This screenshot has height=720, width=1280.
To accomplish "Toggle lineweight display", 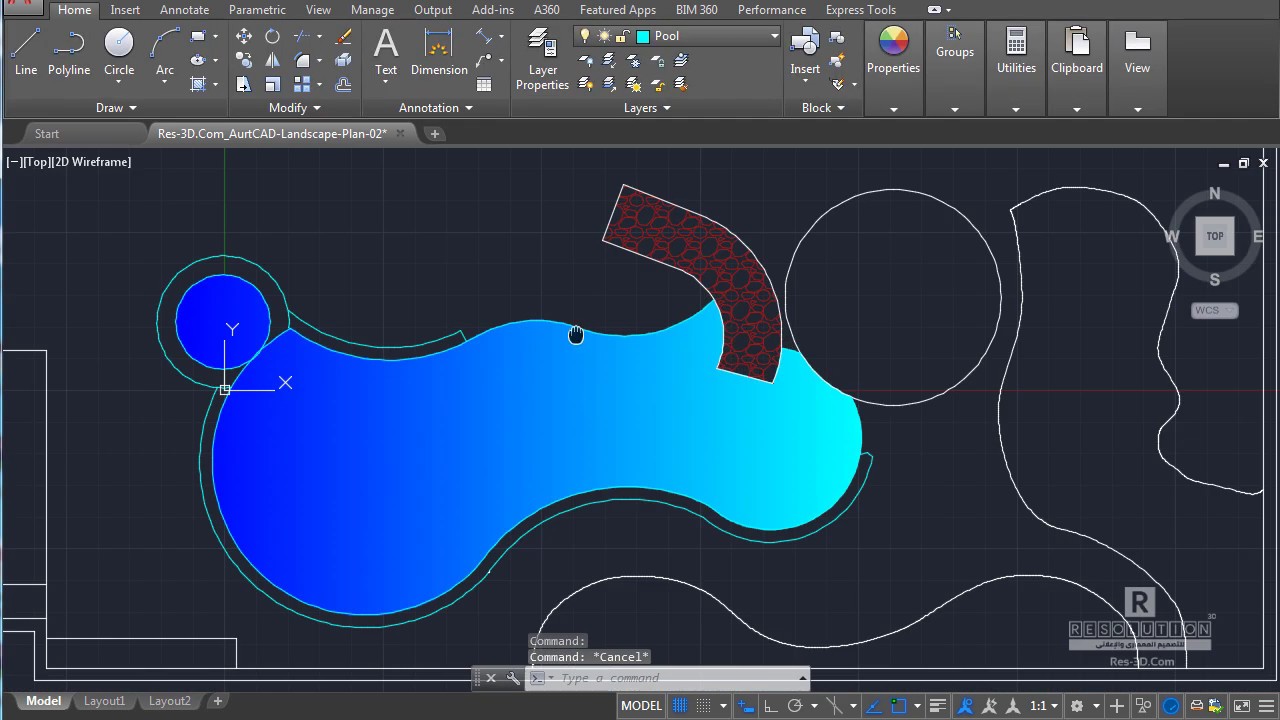I will click(x=938, y=705).
